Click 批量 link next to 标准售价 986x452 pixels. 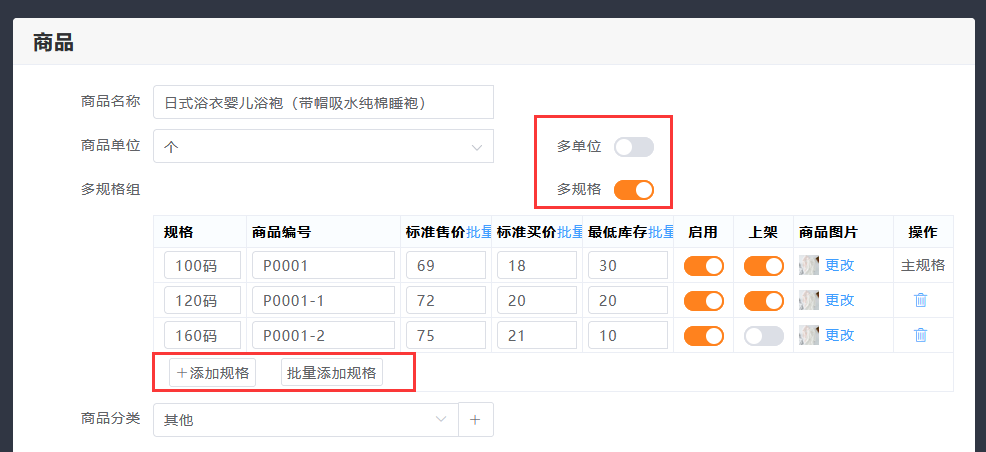[479, 232]
